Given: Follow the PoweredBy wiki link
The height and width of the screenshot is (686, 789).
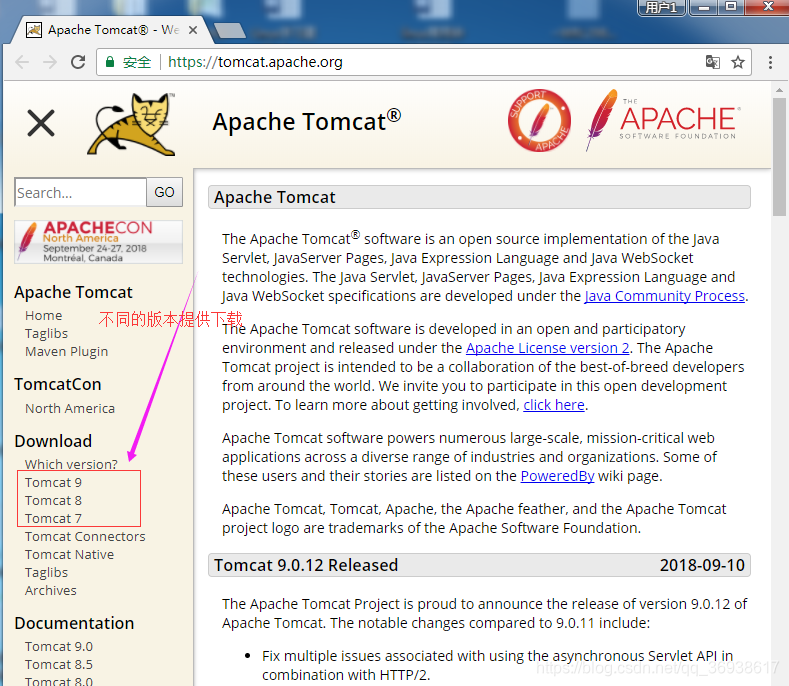Looking at the screenshot, I should (557, 476).
